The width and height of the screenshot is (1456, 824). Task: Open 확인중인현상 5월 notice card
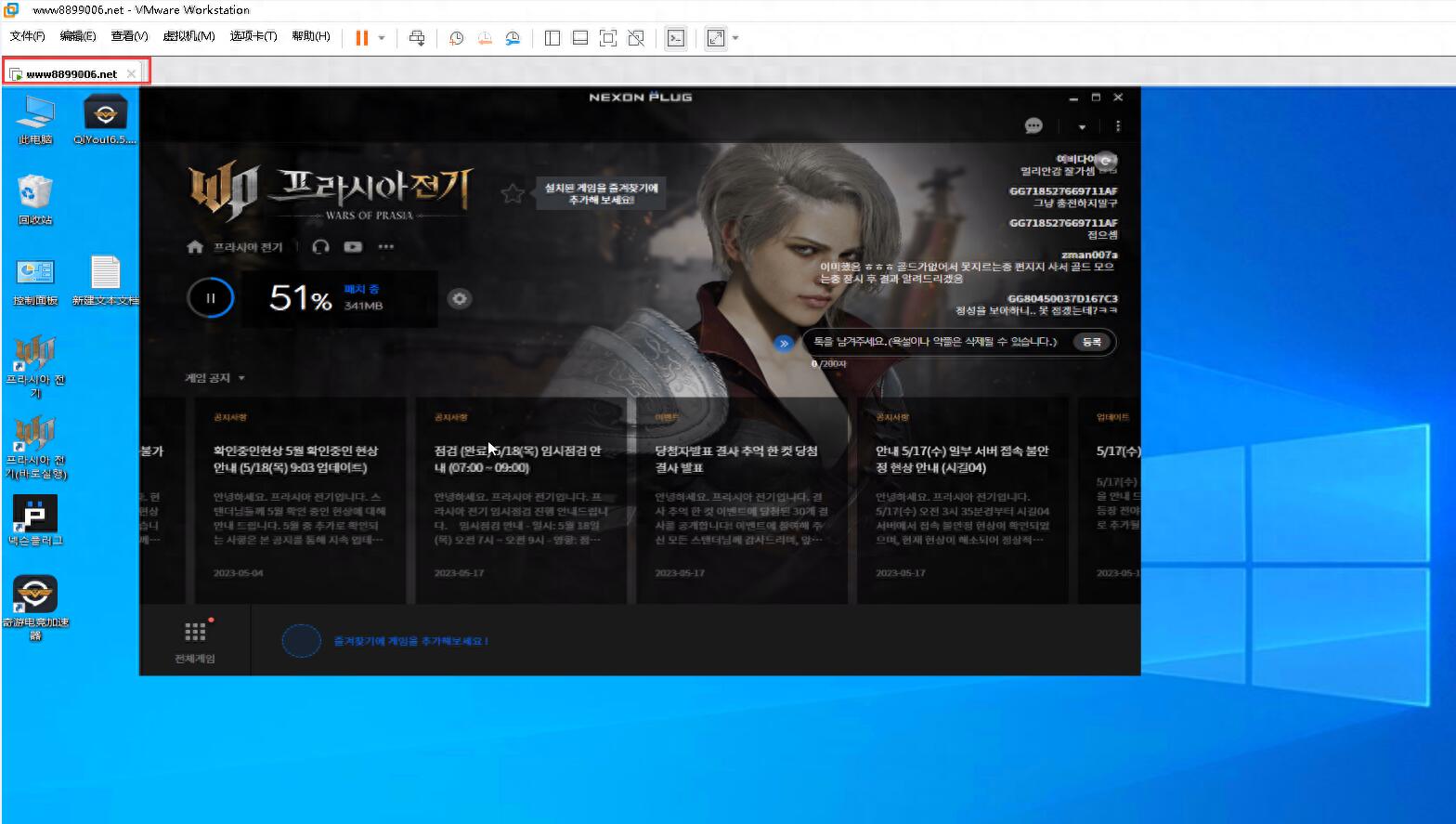coord(299,501)
